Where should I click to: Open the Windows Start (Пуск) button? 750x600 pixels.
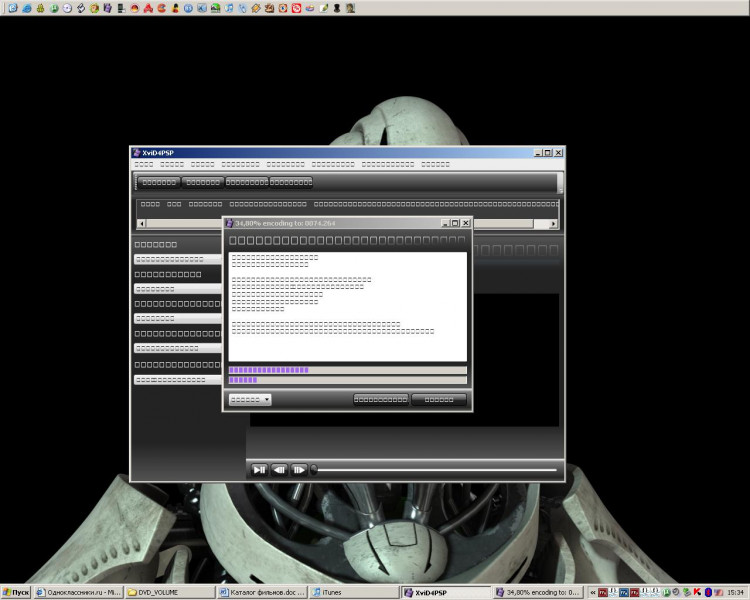[x=16, y=592]
